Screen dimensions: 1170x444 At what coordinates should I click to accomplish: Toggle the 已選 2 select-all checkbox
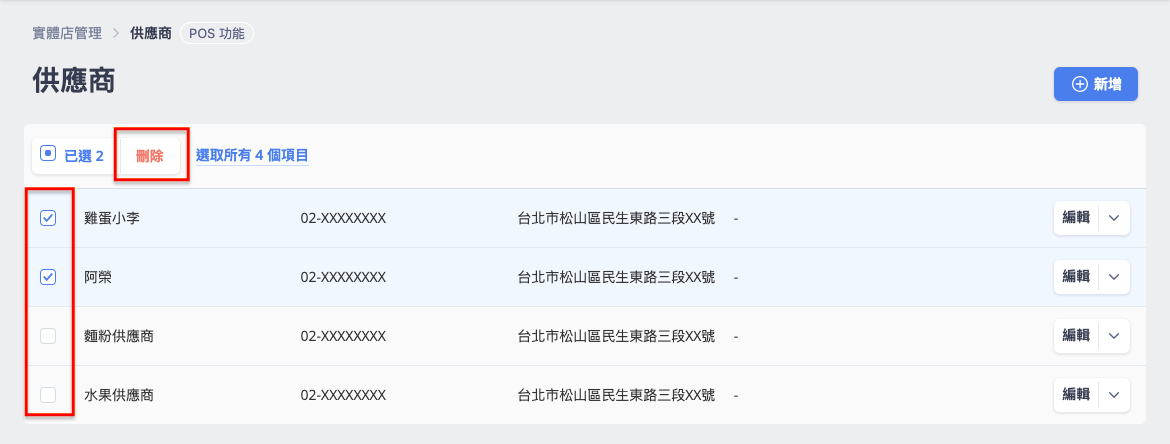pos(48,154)
